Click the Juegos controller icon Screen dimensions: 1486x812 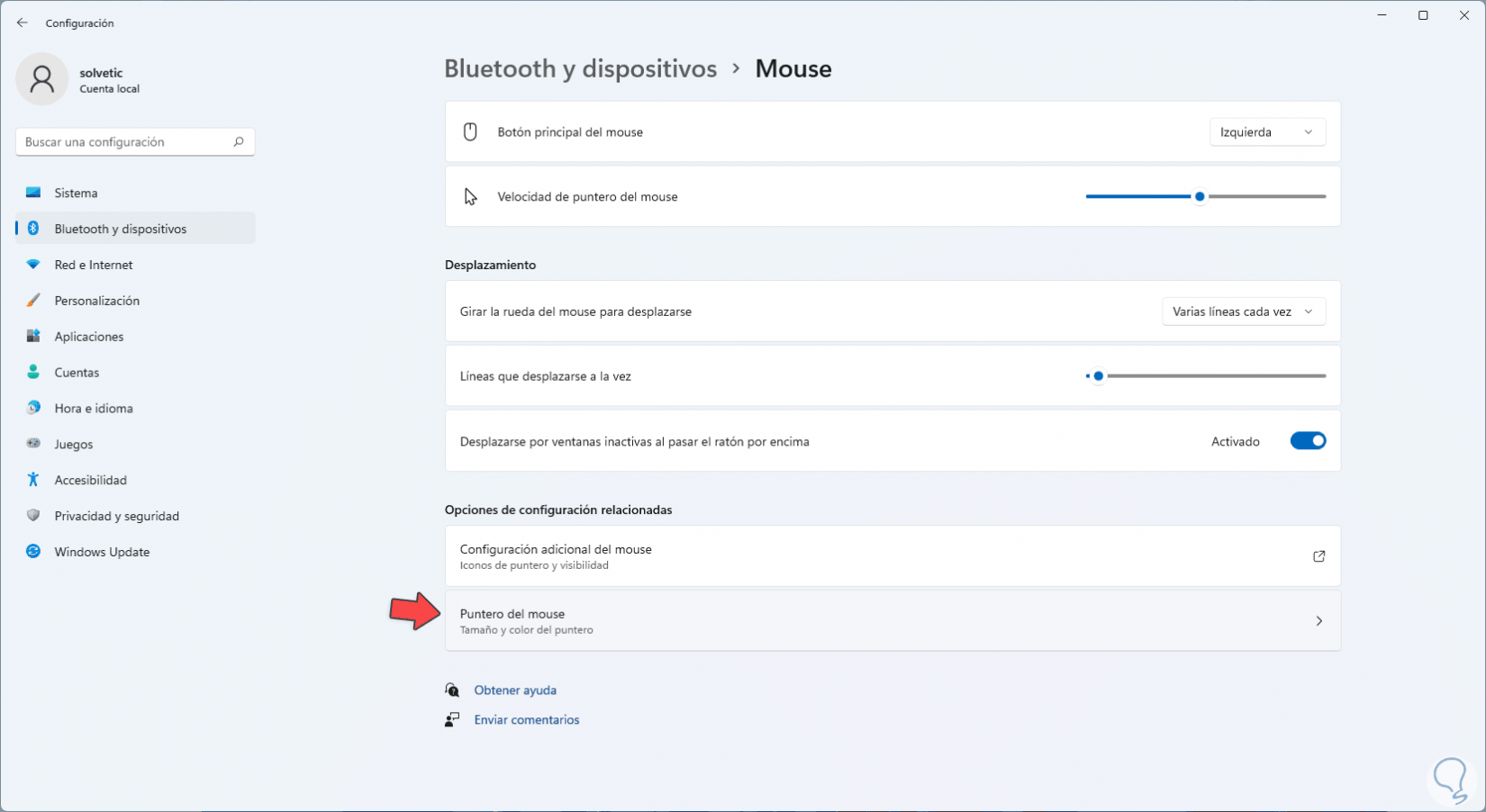(33, 444)
